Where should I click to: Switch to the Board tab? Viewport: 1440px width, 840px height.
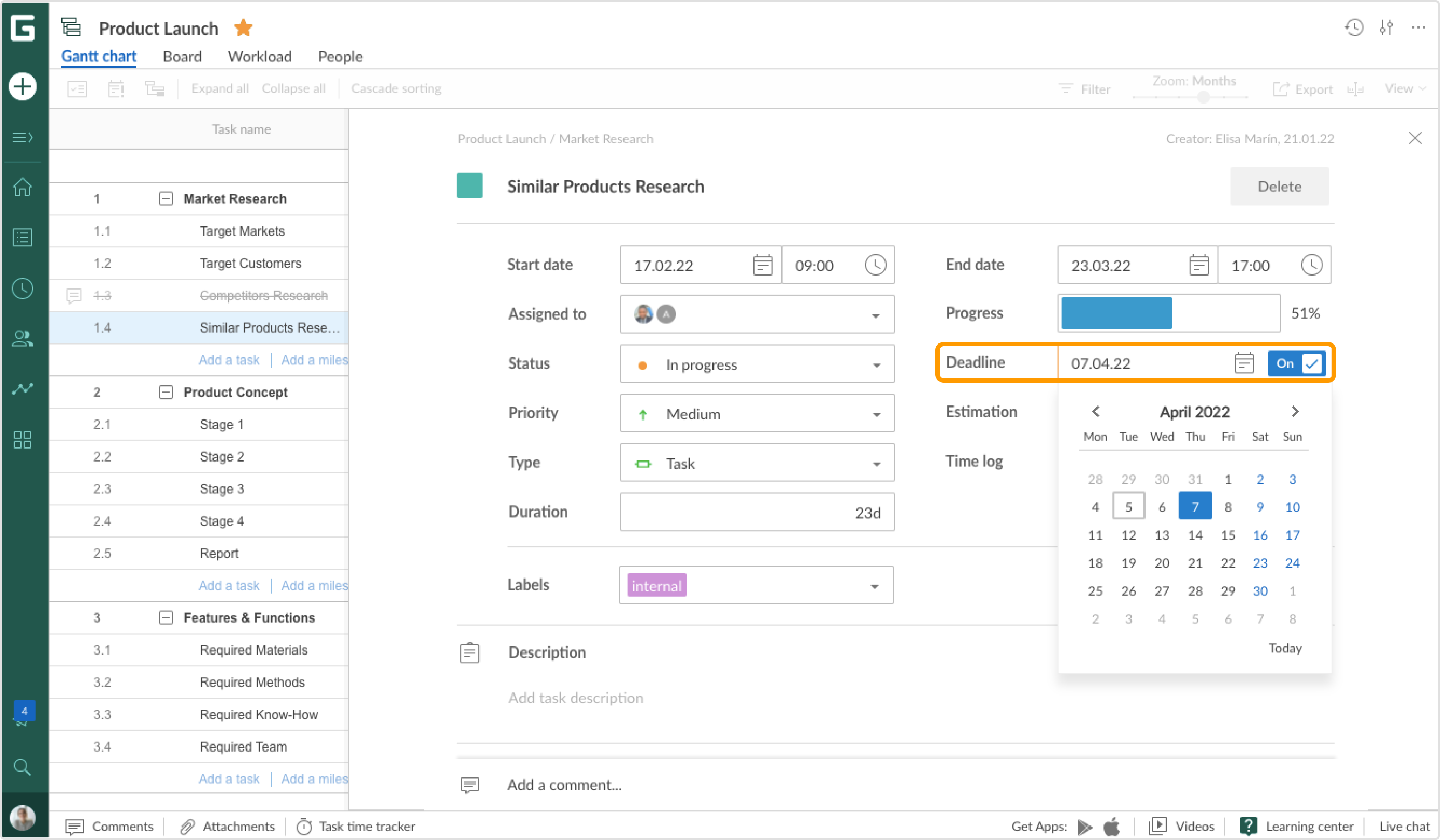click(x=182, y=56)
